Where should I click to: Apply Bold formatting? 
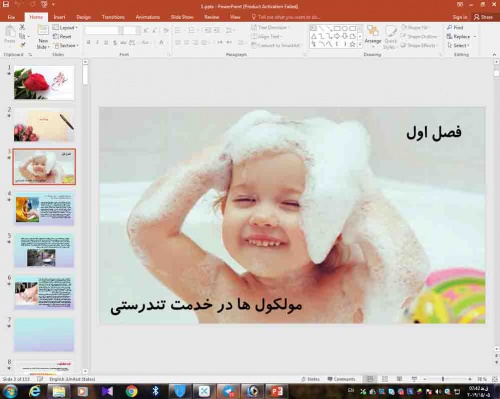pos(89,42)
